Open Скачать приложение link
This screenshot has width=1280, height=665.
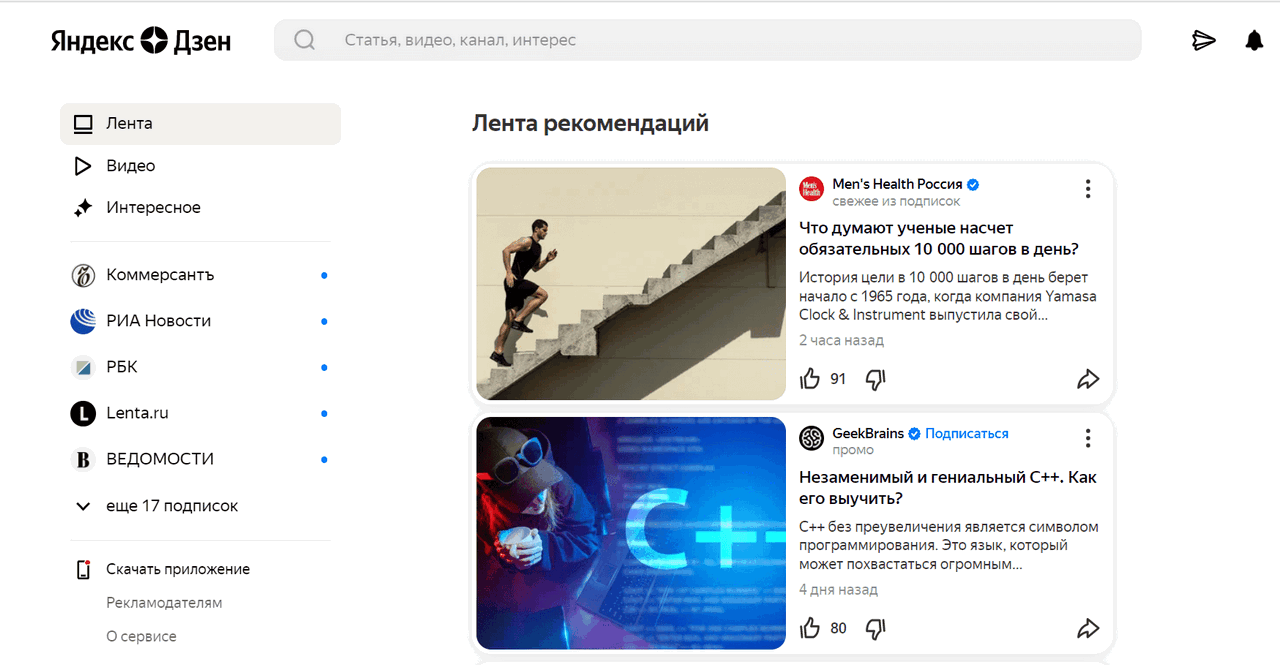178,569
